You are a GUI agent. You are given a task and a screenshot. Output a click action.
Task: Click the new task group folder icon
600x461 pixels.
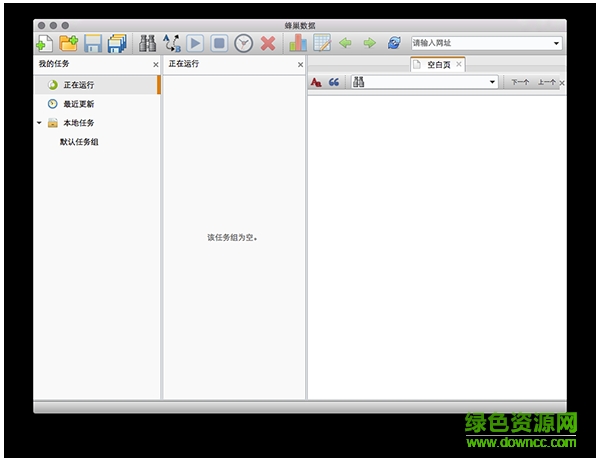coord(69,43)
